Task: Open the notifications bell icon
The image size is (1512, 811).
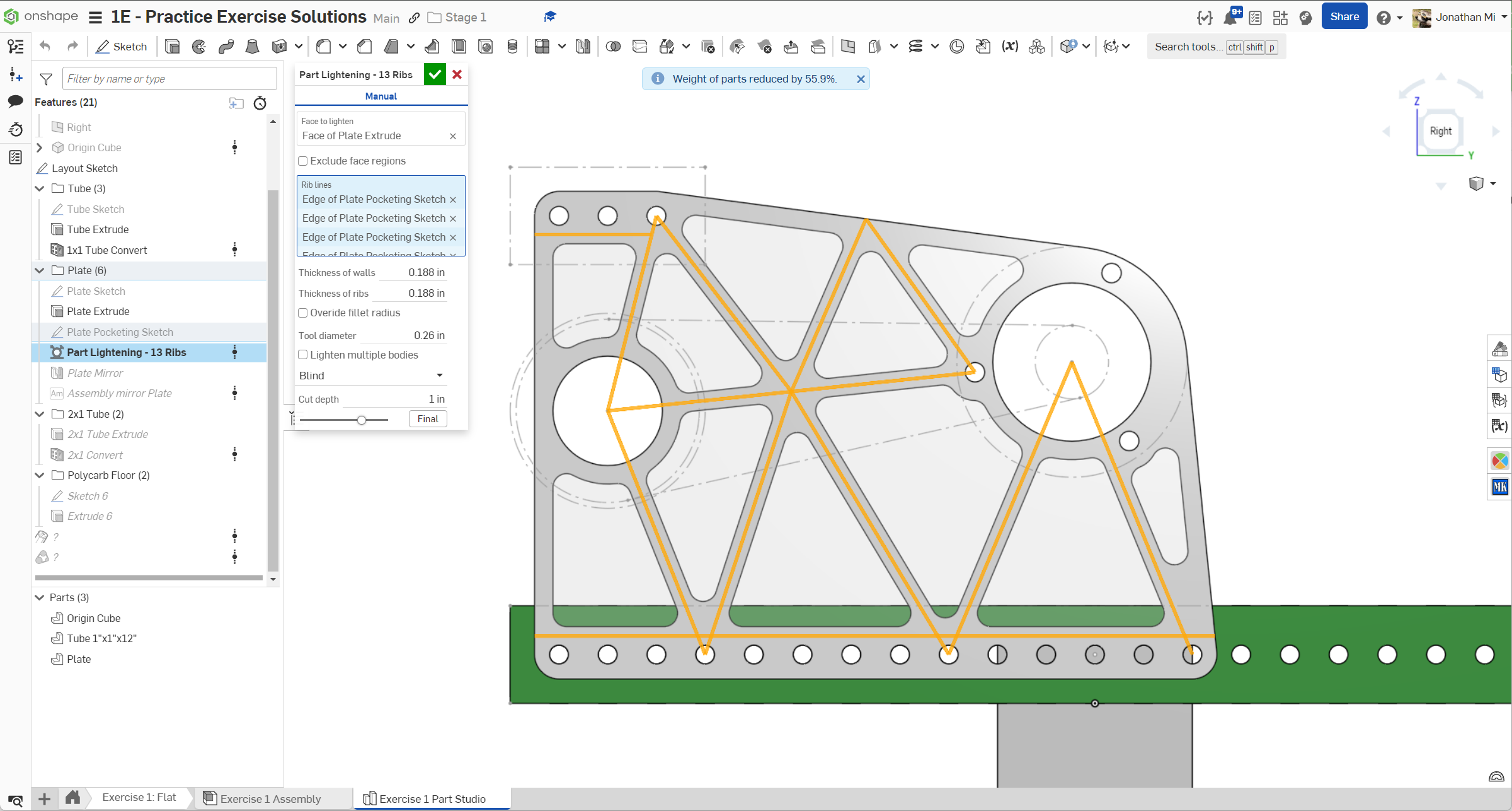Action: point(1230,18)
